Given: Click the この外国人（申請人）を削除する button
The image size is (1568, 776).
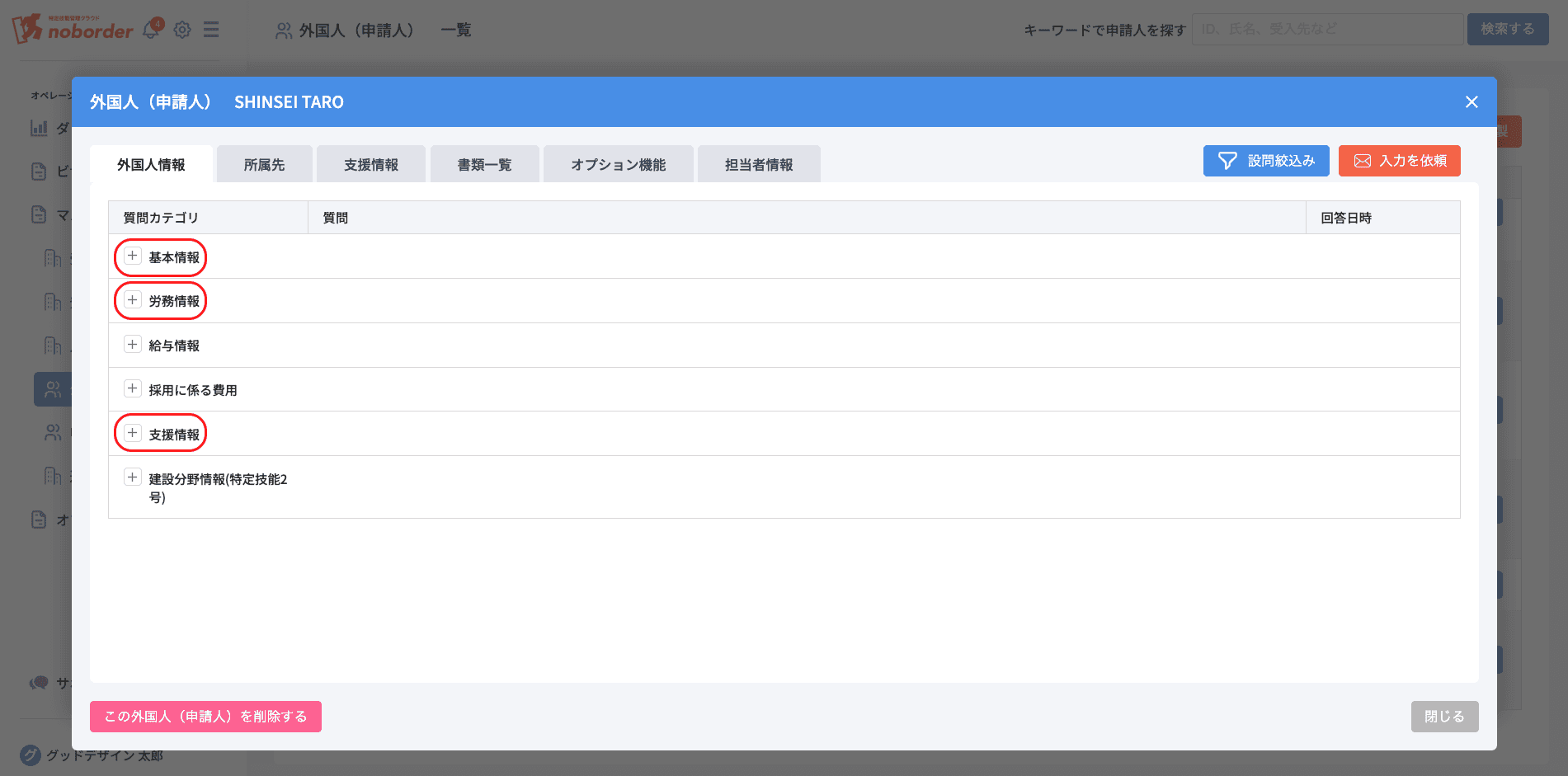Looking at the screenshot, I should pyautogui.click(x=205, y=717).
